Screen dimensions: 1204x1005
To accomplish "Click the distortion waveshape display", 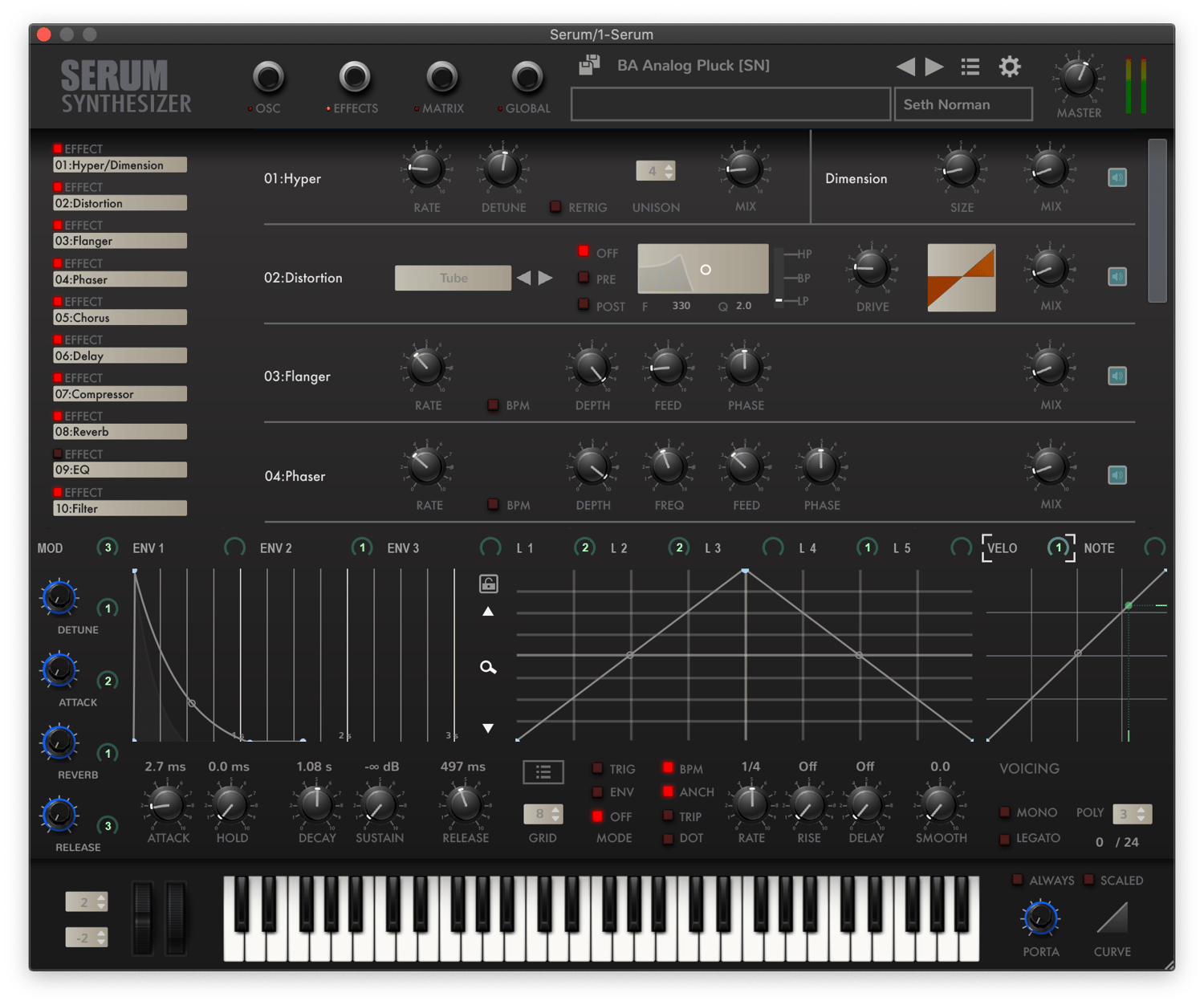I will tap(962, 278).
